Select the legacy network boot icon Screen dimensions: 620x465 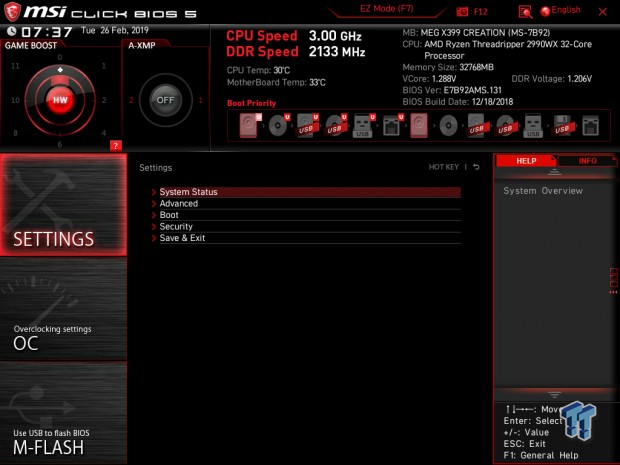click(x=590, y=126)
